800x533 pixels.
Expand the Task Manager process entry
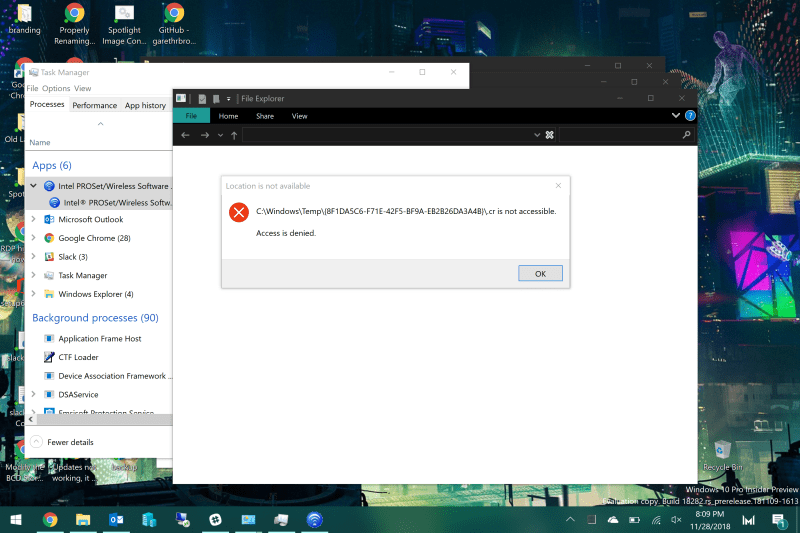(x=33, y=275)
